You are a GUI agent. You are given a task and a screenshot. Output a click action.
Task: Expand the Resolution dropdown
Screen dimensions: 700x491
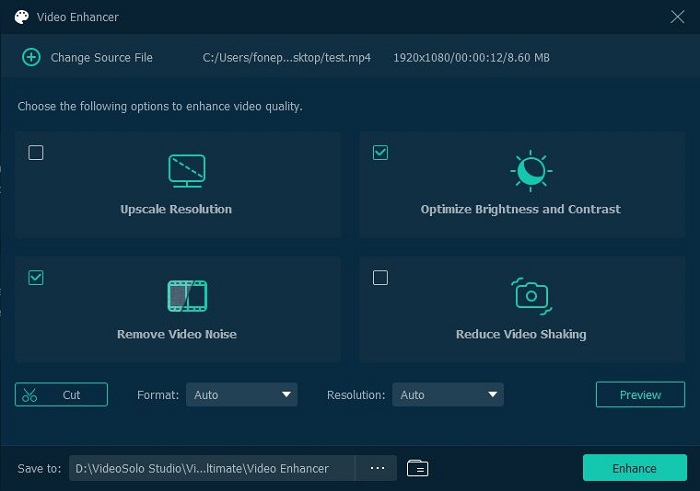click(448, 395)
